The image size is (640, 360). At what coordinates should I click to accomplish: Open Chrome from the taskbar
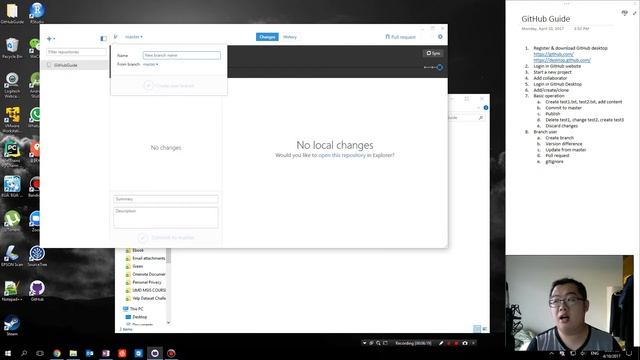pyautogui.click(x=57, y=353)
